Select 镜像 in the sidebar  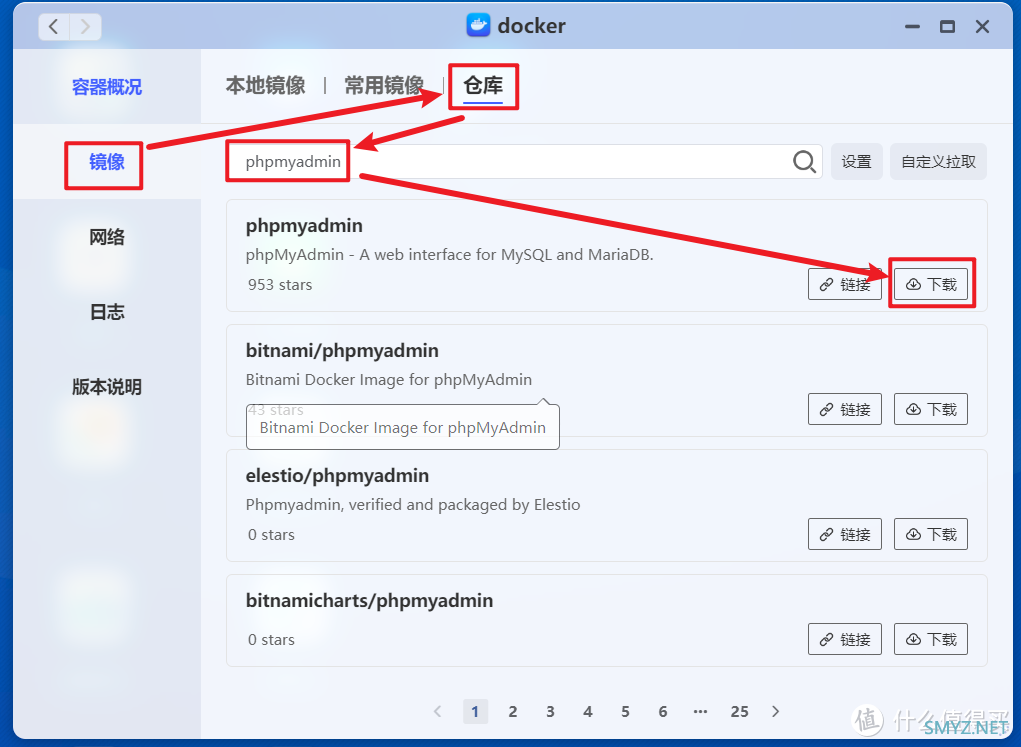pyautogui.click(x=107, y=162)
